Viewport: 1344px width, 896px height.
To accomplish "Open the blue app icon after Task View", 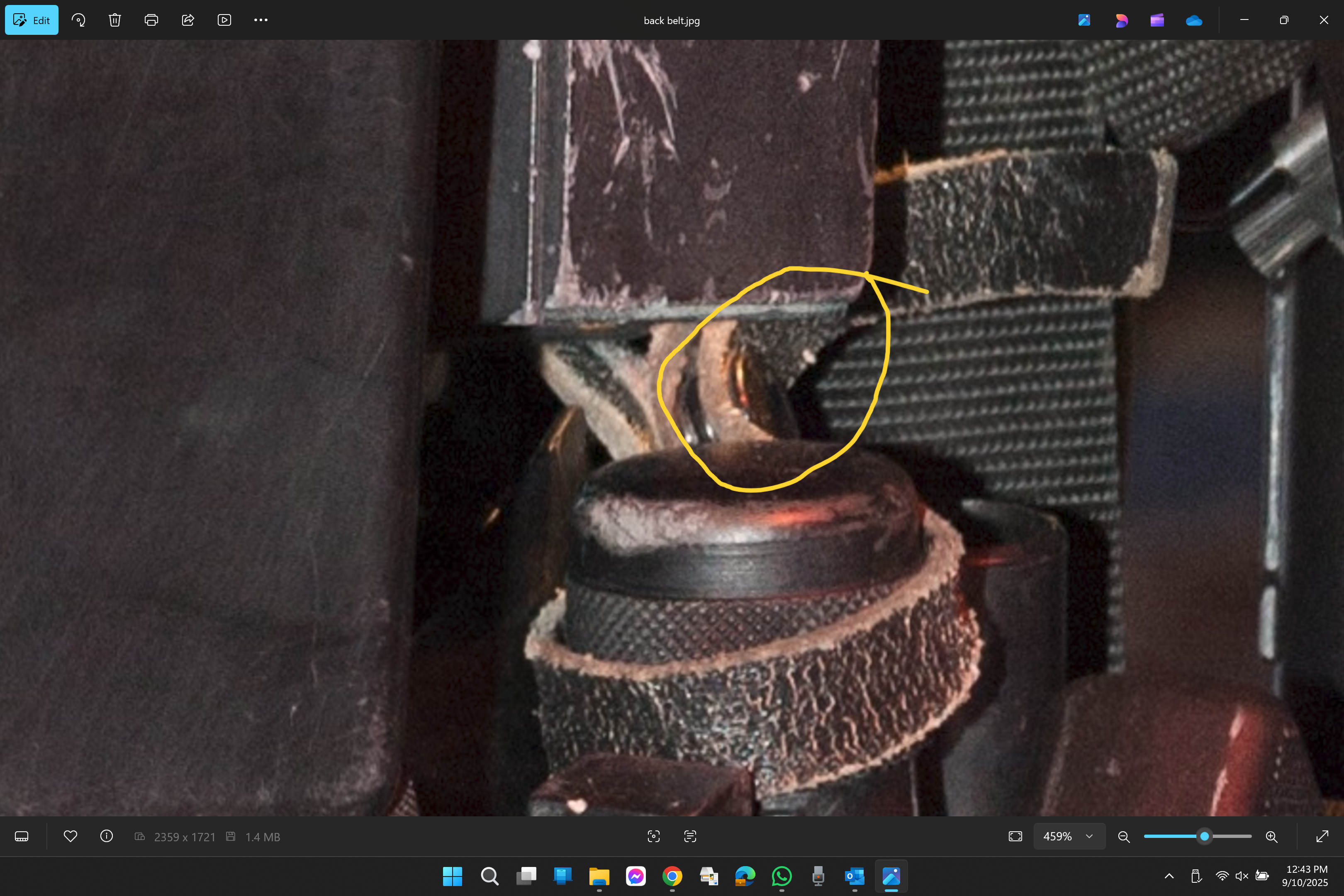I will click(563, 876).
